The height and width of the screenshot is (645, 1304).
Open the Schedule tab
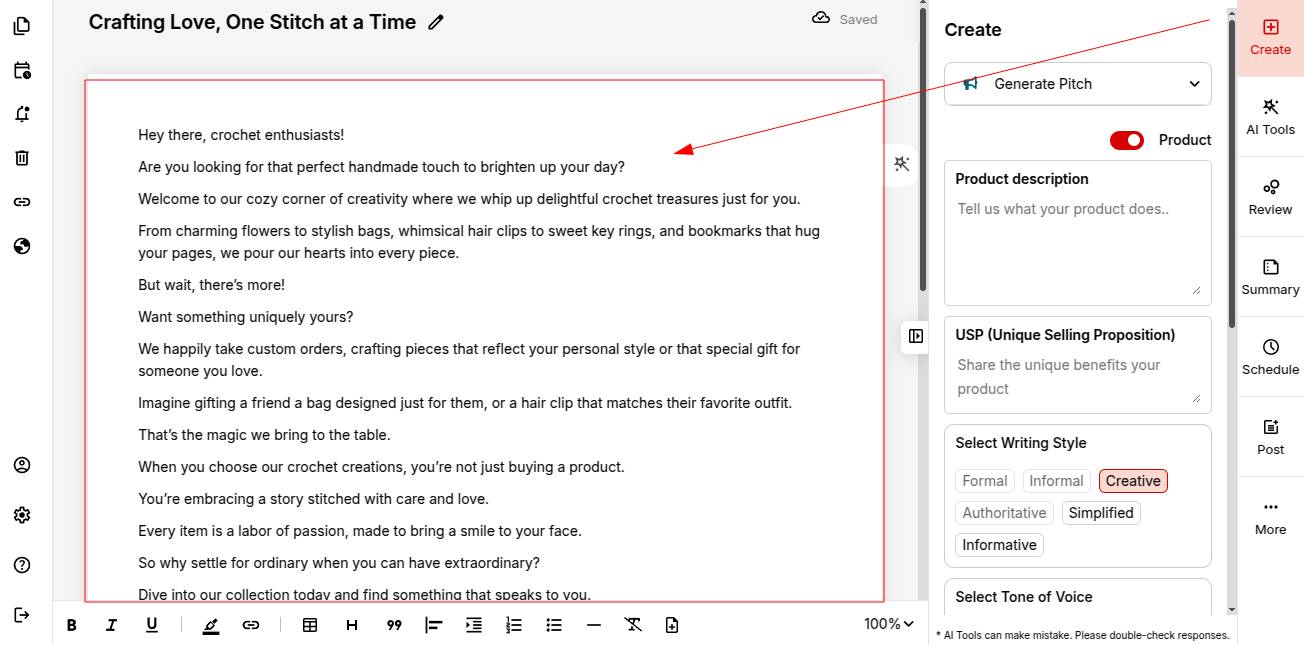pyautogui.click(x=1270, y=357)
